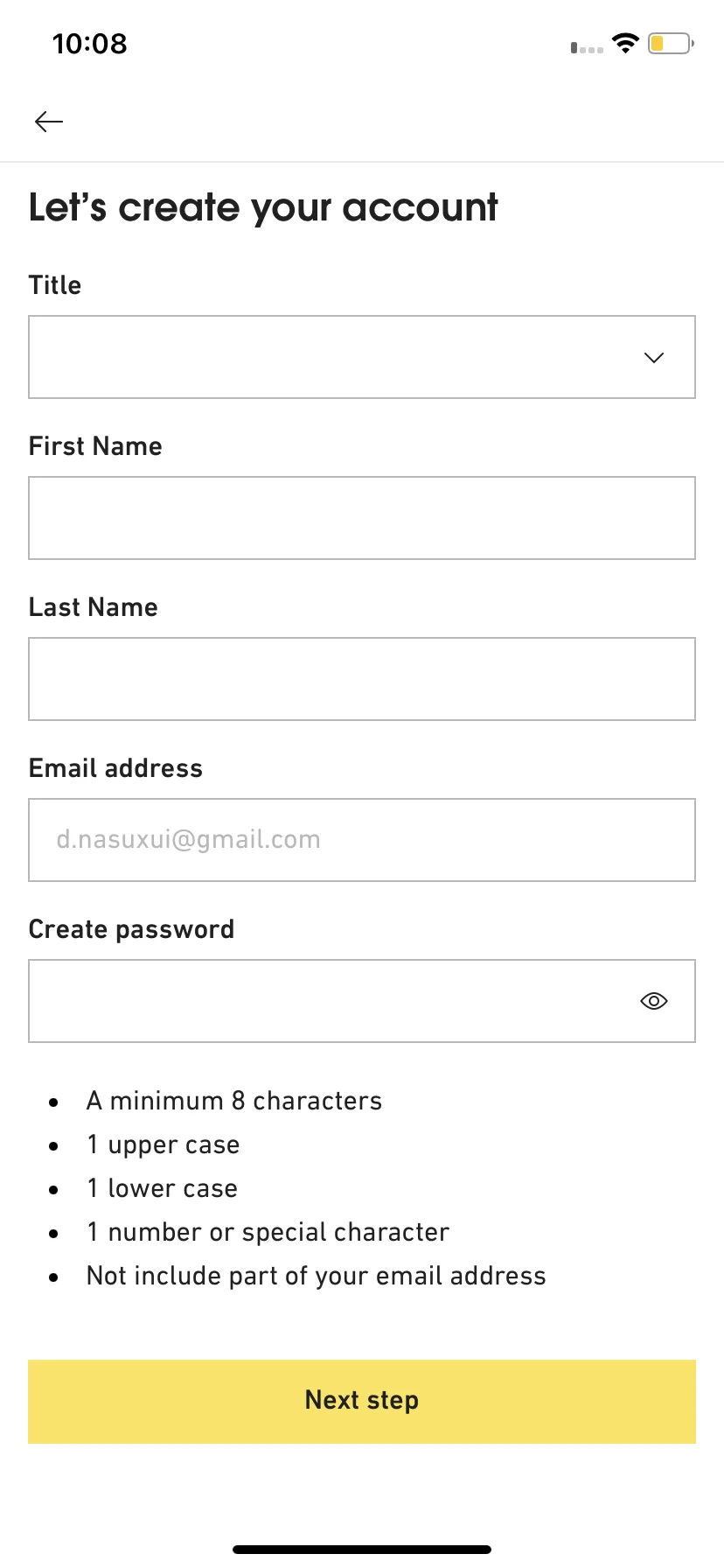This screenshot has height=1568, width=724.
Task: Tap the battery indicator icon
Action: (671, 43)
